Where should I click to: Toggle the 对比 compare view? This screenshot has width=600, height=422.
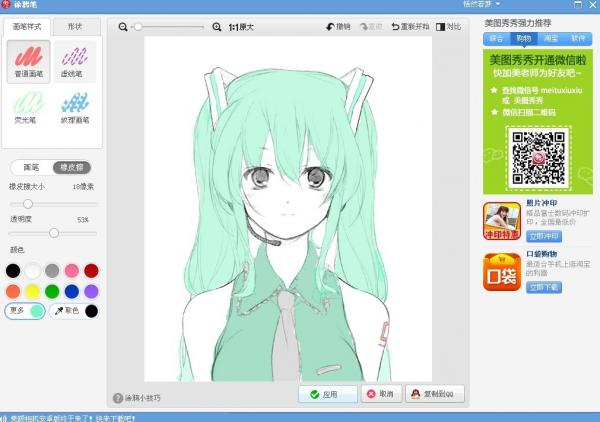tap(448, 27)
